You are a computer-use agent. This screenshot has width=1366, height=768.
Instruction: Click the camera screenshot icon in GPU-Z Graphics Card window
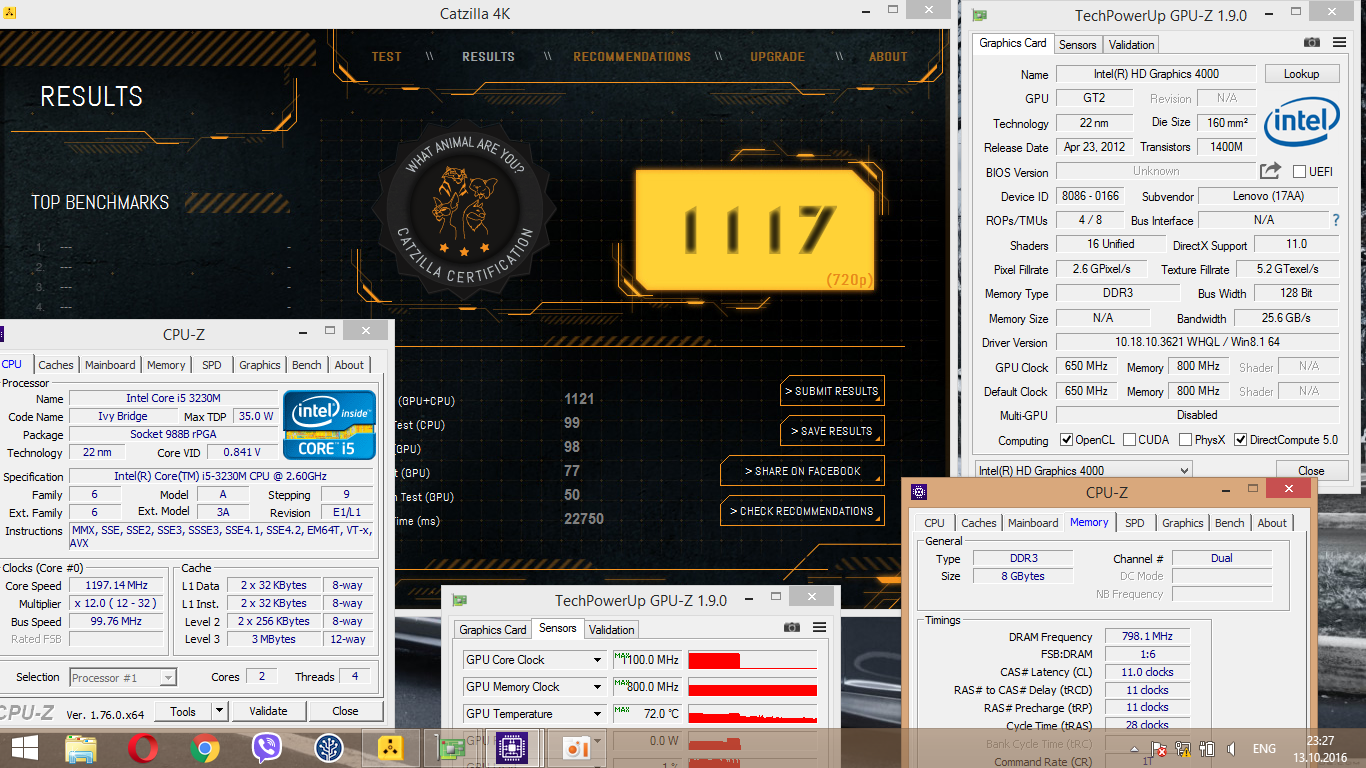[1311, 43]
